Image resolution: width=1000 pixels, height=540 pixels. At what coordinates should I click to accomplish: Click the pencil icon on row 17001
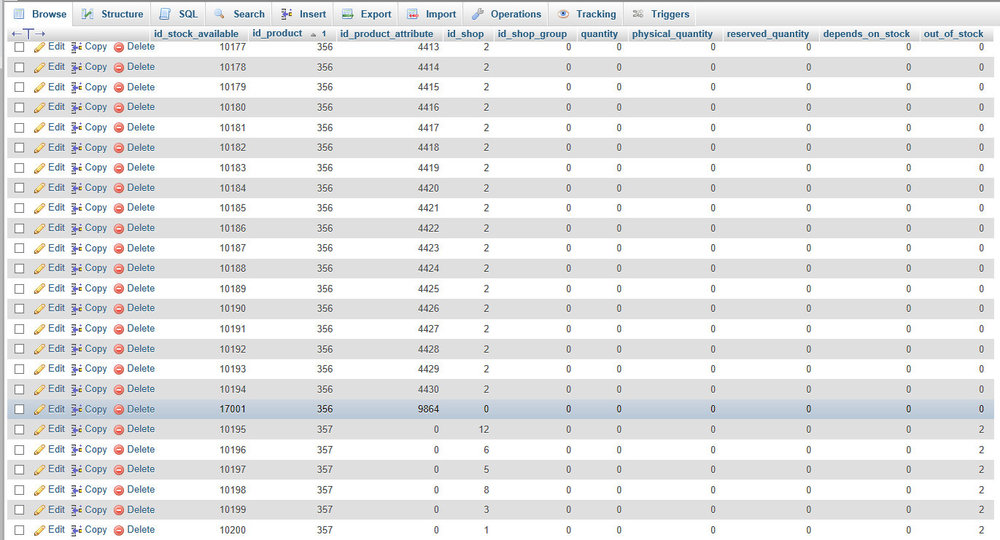(x=40, y=409)
